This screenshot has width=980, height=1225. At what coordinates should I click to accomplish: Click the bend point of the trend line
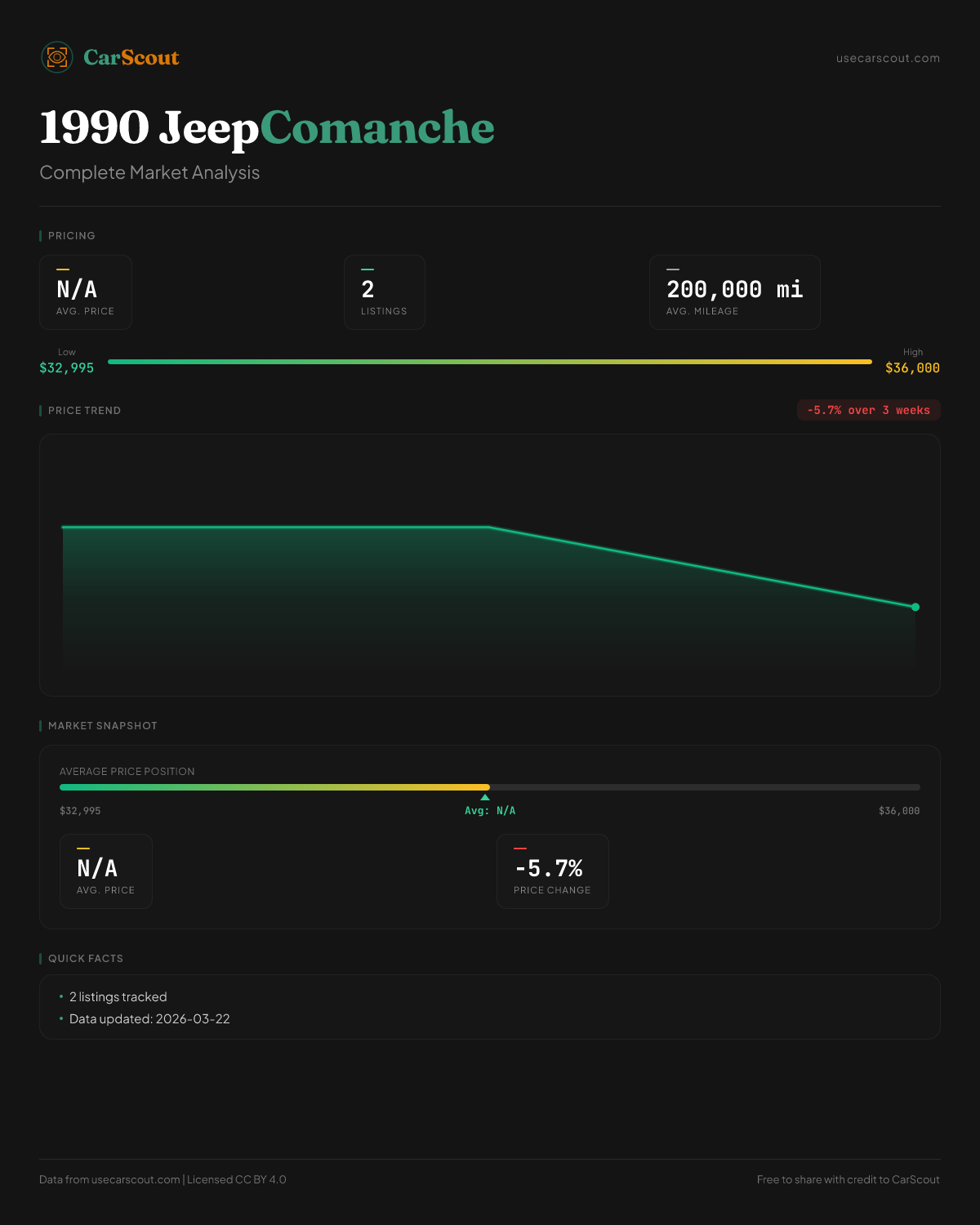[489, 527]
